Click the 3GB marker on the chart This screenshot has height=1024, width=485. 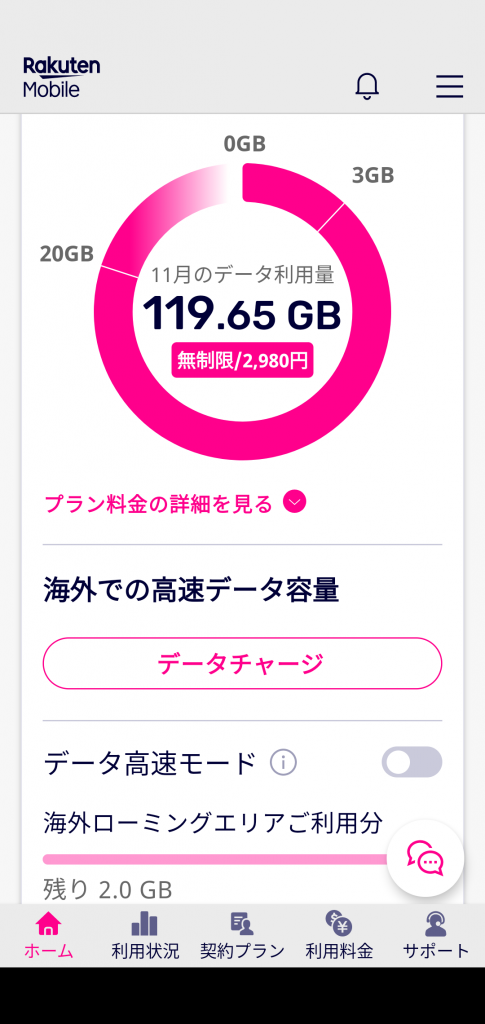pyautogui.click(x=373, y=175)
